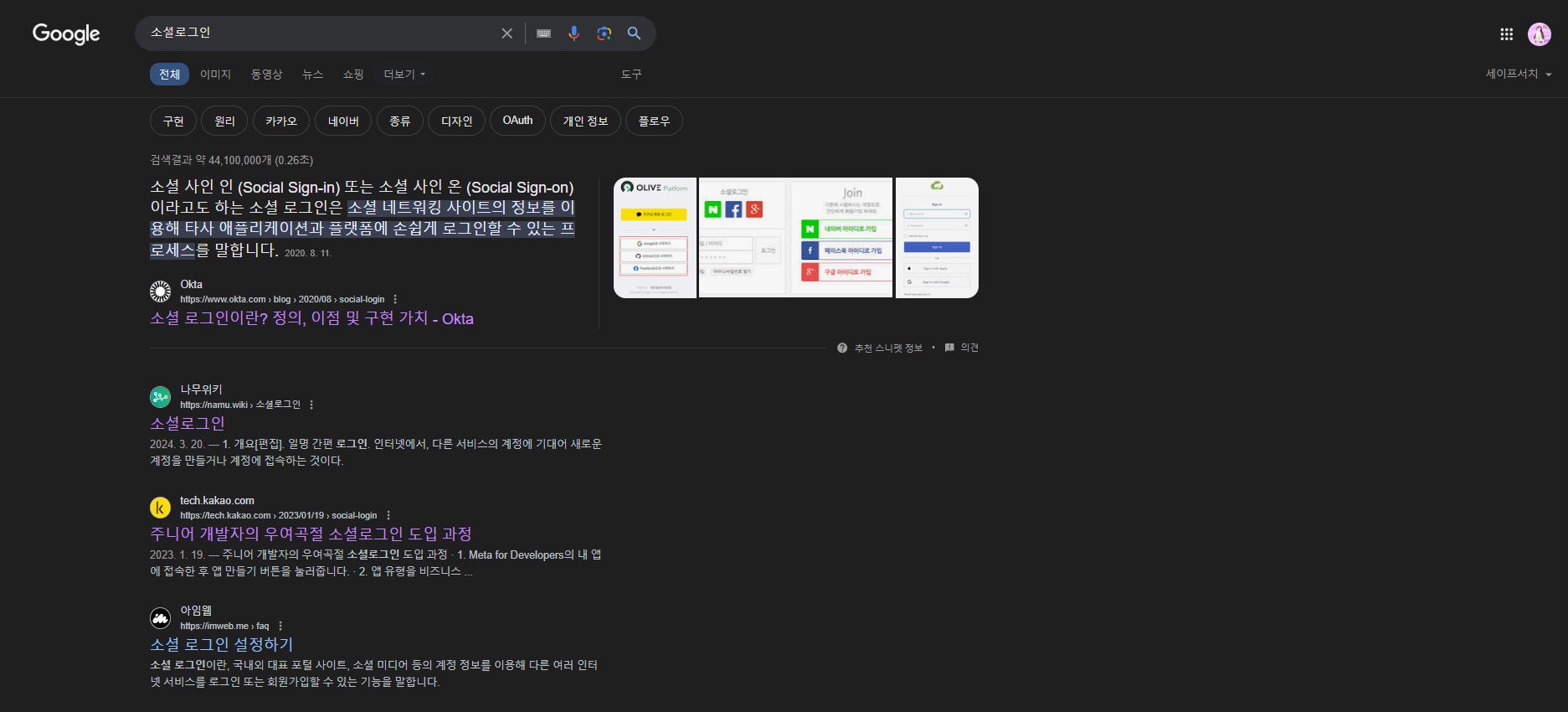The width and height of the screenshot is (1568, 712).
Task: Open the 도구 search tools
Action: (x=631, y=75)
